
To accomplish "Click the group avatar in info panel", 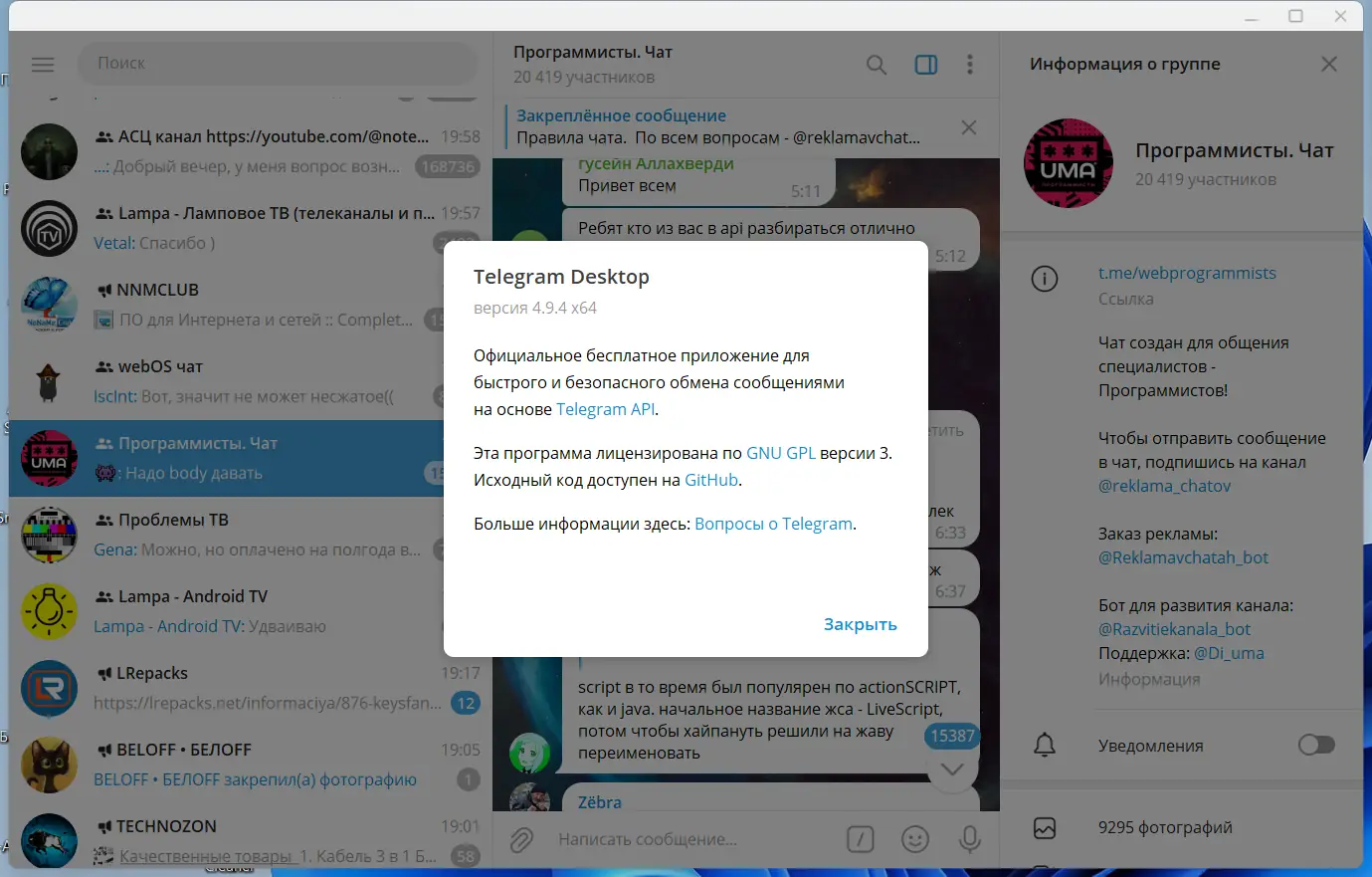I will click(1069, 163).
